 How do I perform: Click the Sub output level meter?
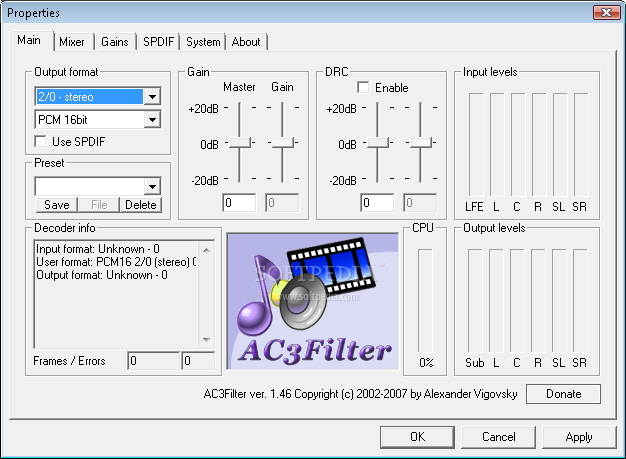tap(475, 301)
